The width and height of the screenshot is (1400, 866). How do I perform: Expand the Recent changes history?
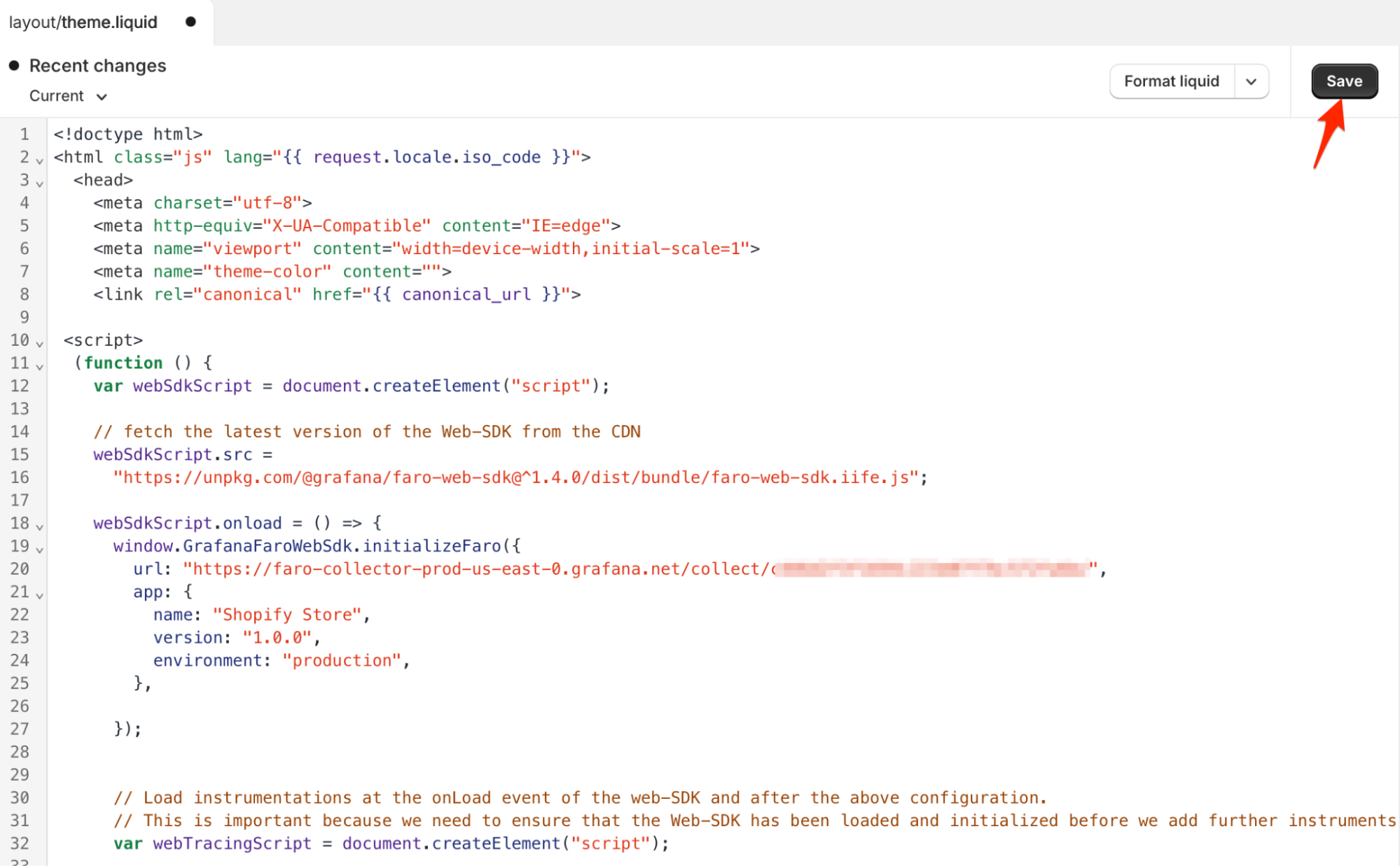(x=97, y=65)
